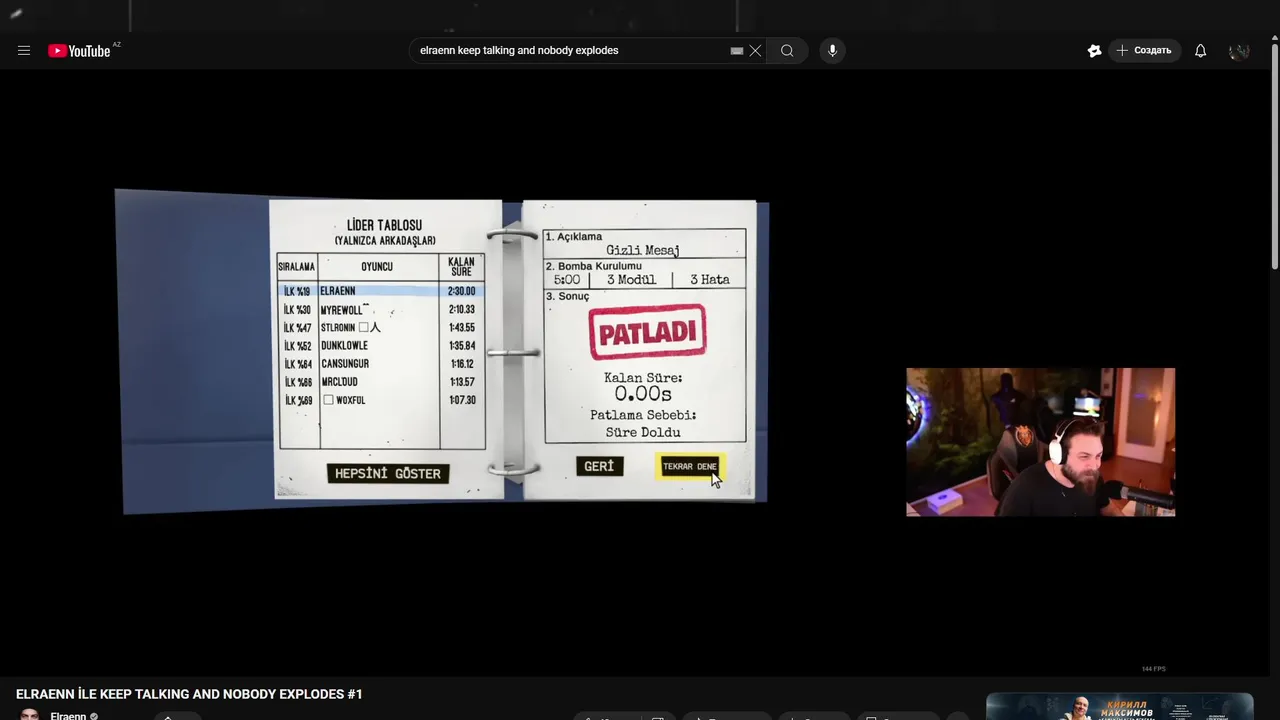Select the ELRAENN leaderboard row
Image resolution: width=1280 pixels, height=720 pixels.
click(x=381, y=291)
